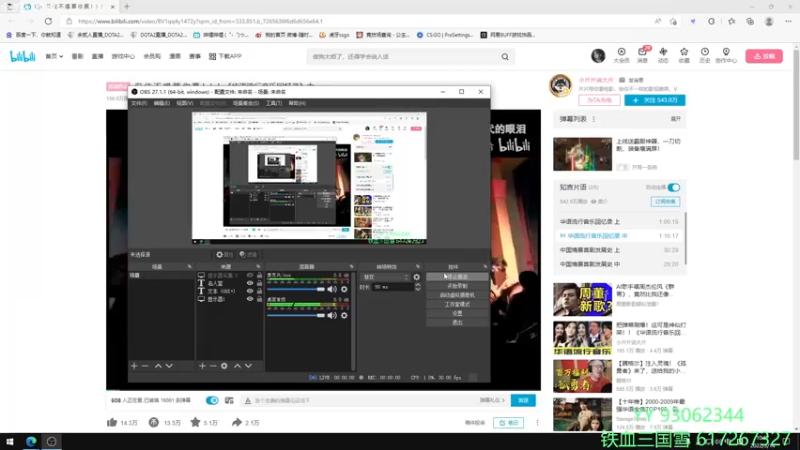Open scene transition properties gear

pos(416,277)
